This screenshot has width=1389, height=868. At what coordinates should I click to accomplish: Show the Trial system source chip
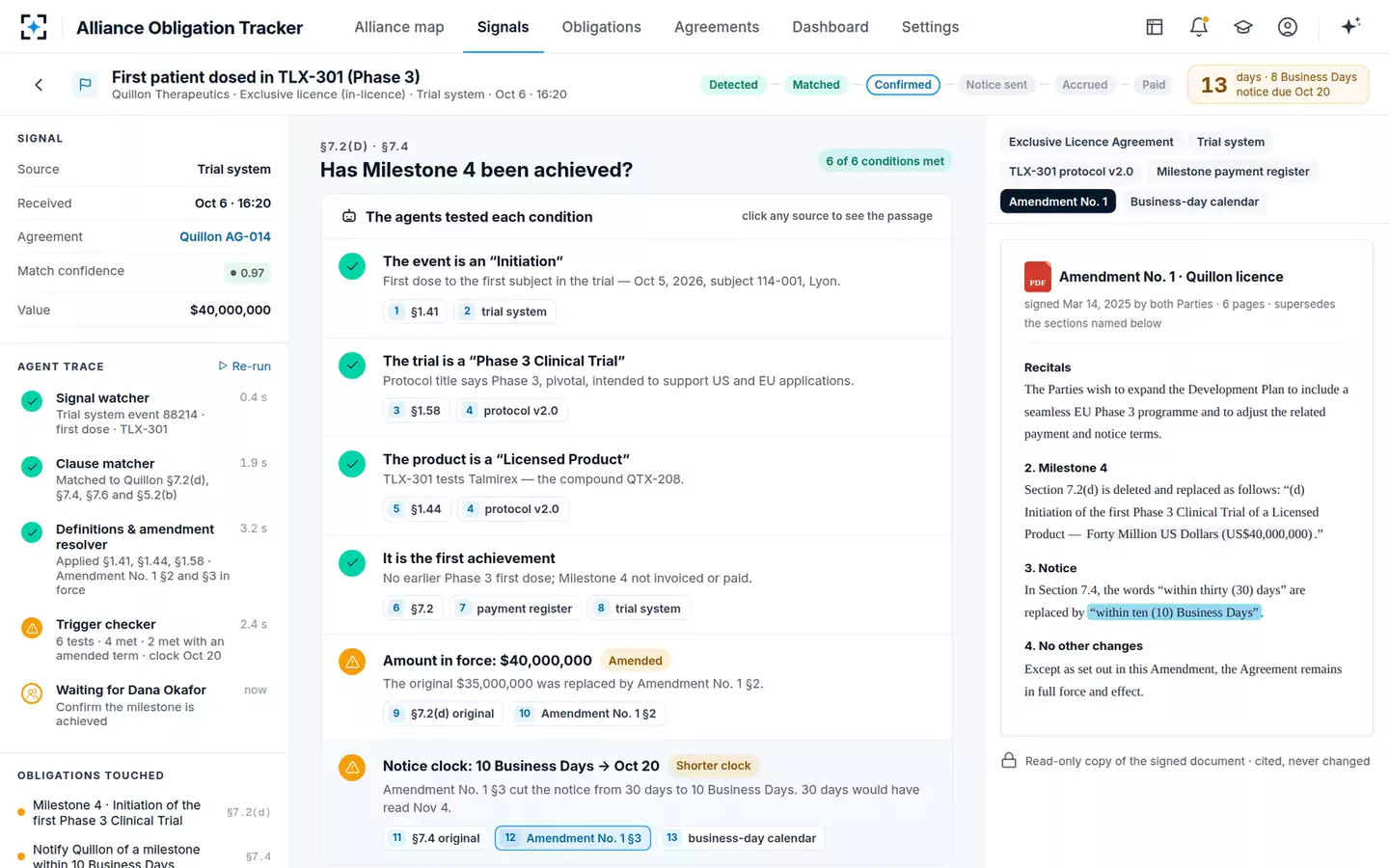[1231, 142]
